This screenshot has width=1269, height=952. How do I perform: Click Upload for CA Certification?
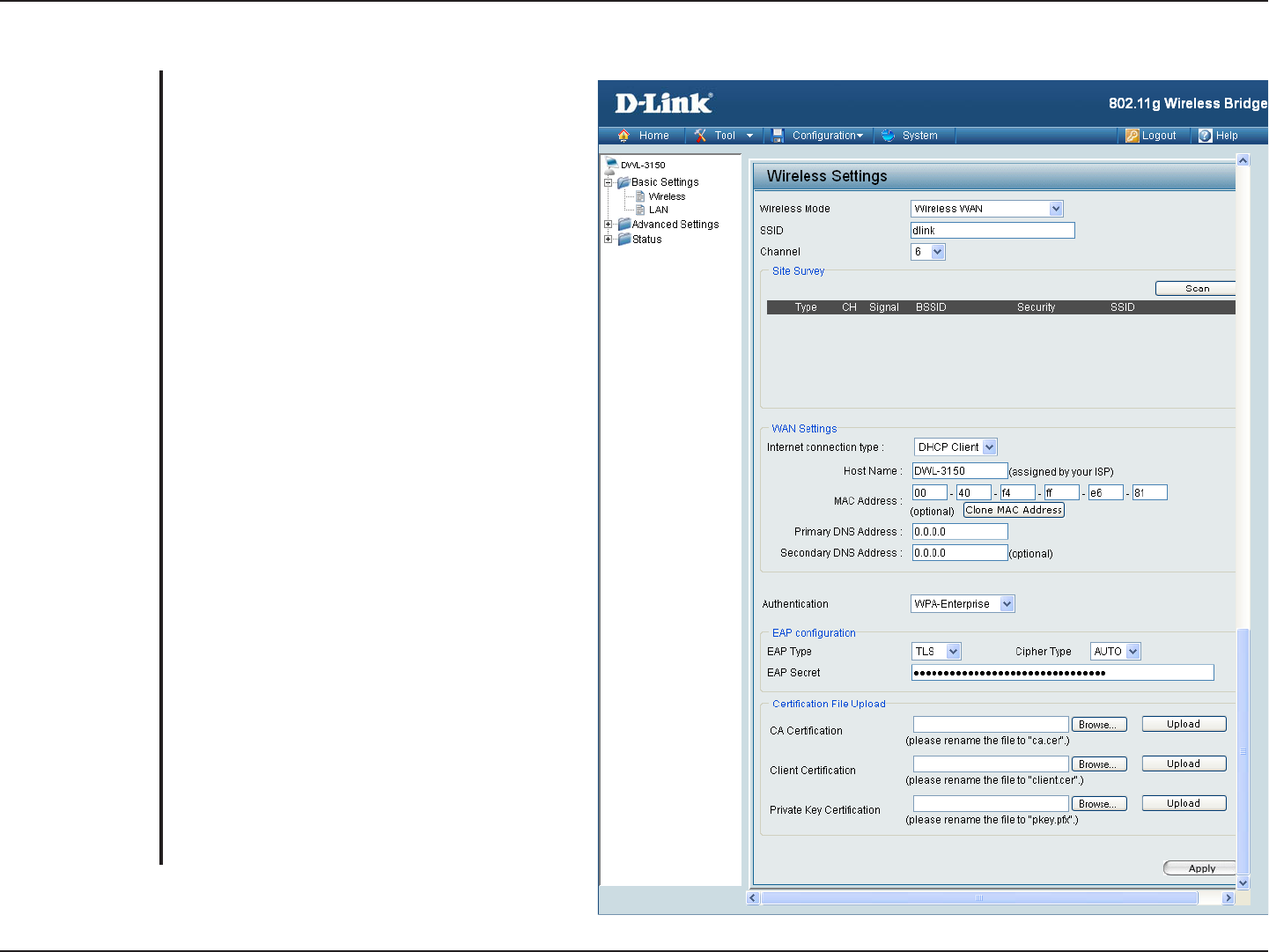pyautogui.click(x=1184, y=724)
